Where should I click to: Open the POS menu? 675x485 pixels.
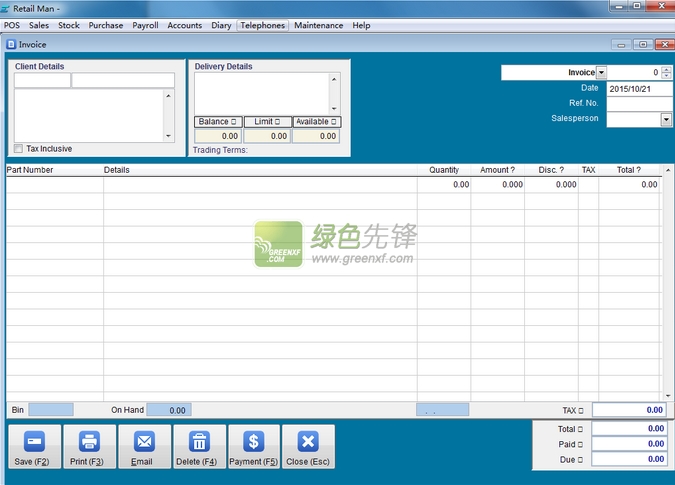[x=12, y=25]
